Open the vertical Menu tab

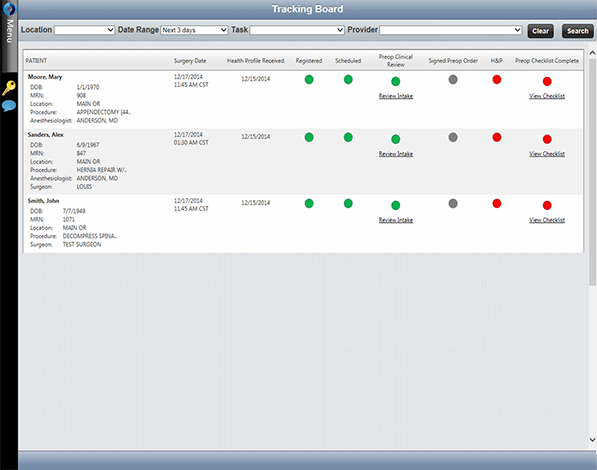(x=9, y=32)
